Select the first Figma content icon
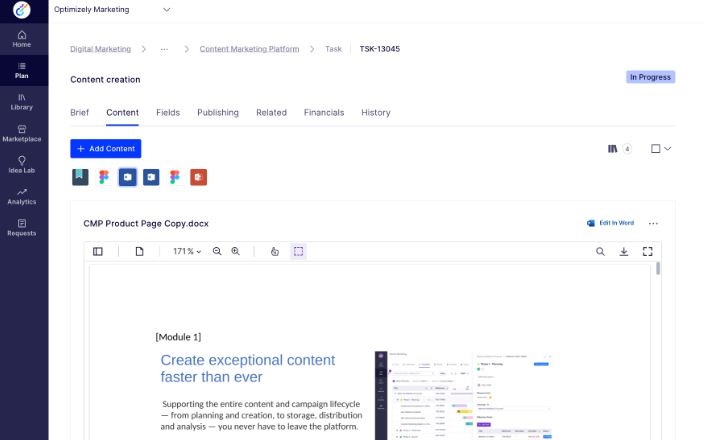The image size is (704, 440). [104, 177]
